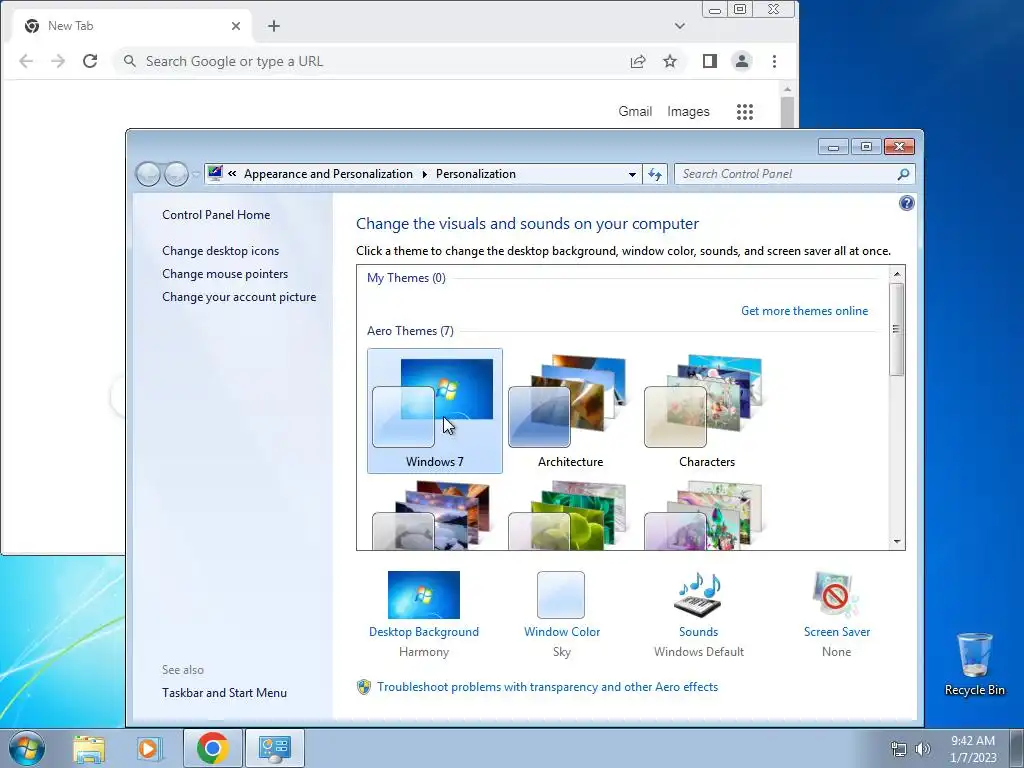Select the Windows 7 theme
This screenshot has width=1024, height=768.
tap(435, 411)
